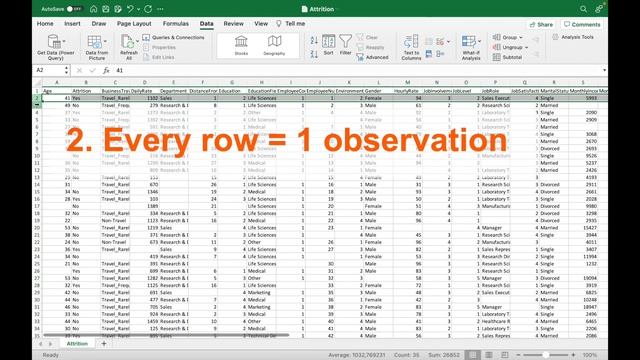This screenshot has width=640, height=360.
Task: Click the Subtotal button
Action: point(507,57)
